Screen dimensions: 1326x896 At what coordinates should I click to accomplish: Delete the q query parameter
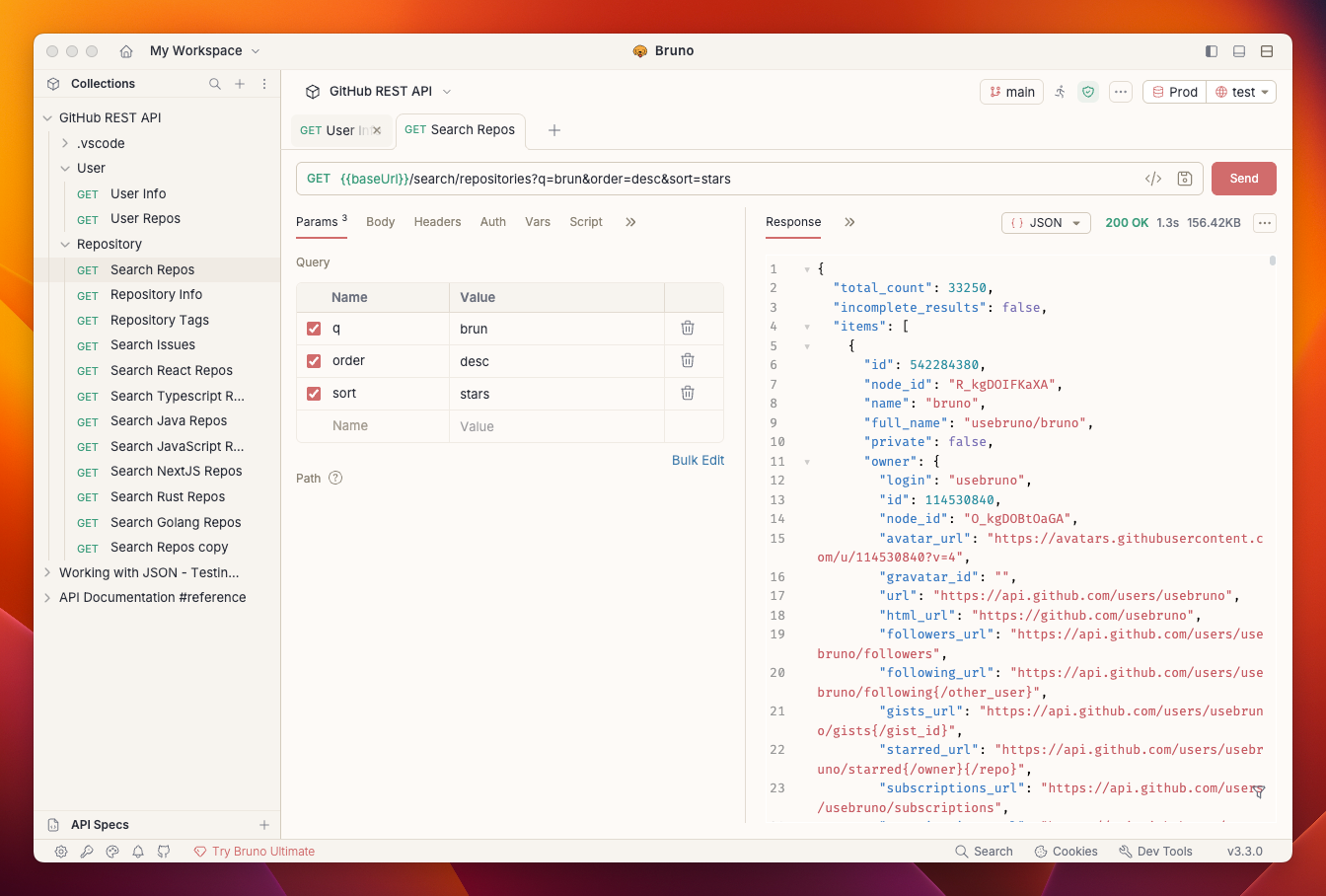pos(688,328)
